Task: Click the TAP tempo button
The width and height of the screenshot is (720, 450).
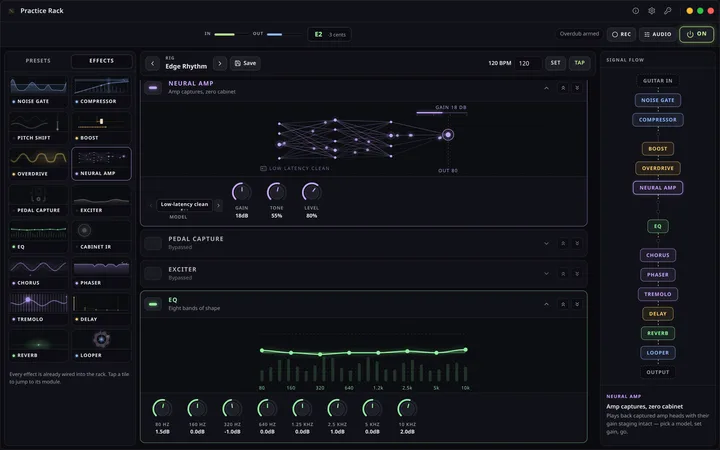Action: point(579,63)
